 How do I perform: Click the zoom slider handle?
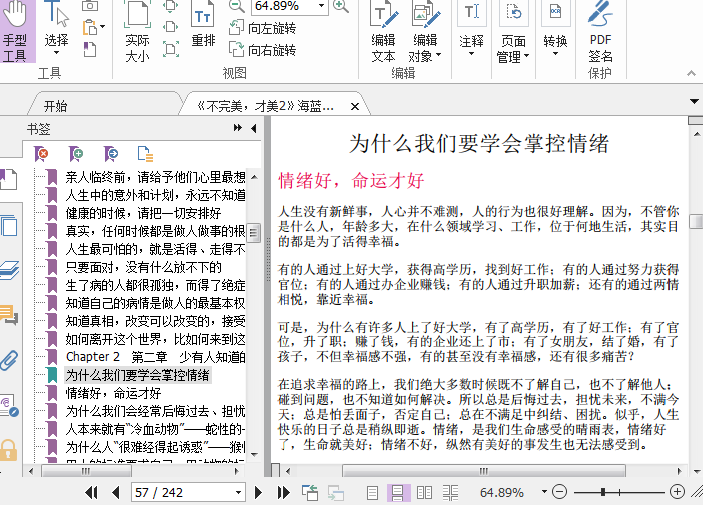click(603, 492)
